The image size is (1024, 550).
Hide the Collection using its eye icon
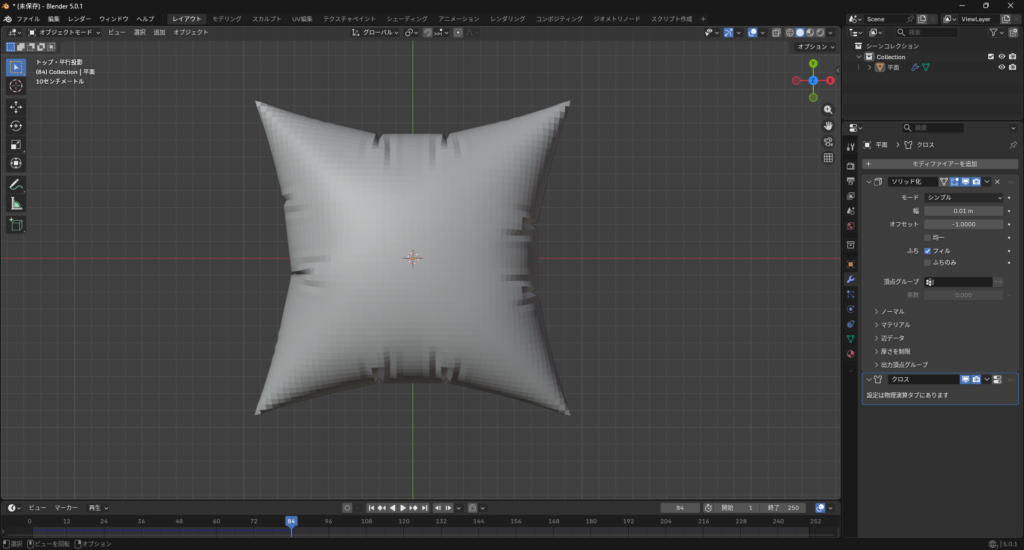pos(1001,57)
